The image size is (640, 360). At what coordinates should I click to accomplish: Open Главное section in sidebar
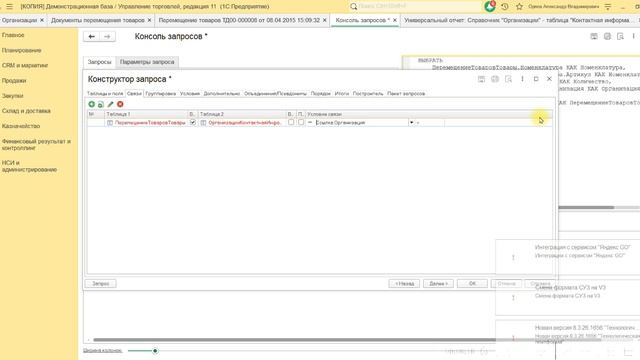click(x=13, y=35)
